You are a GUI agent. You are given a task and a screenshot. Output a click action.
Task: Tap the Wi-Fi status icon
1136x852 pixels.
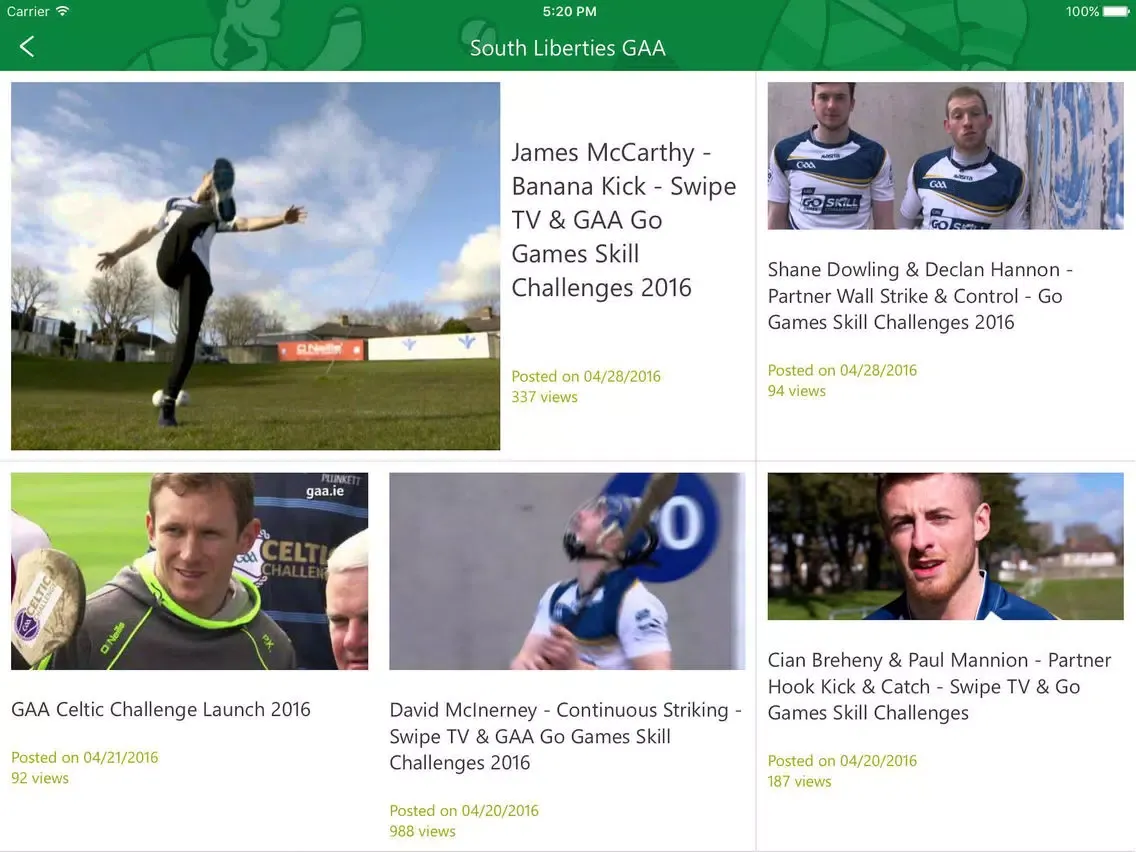[62, 11]
